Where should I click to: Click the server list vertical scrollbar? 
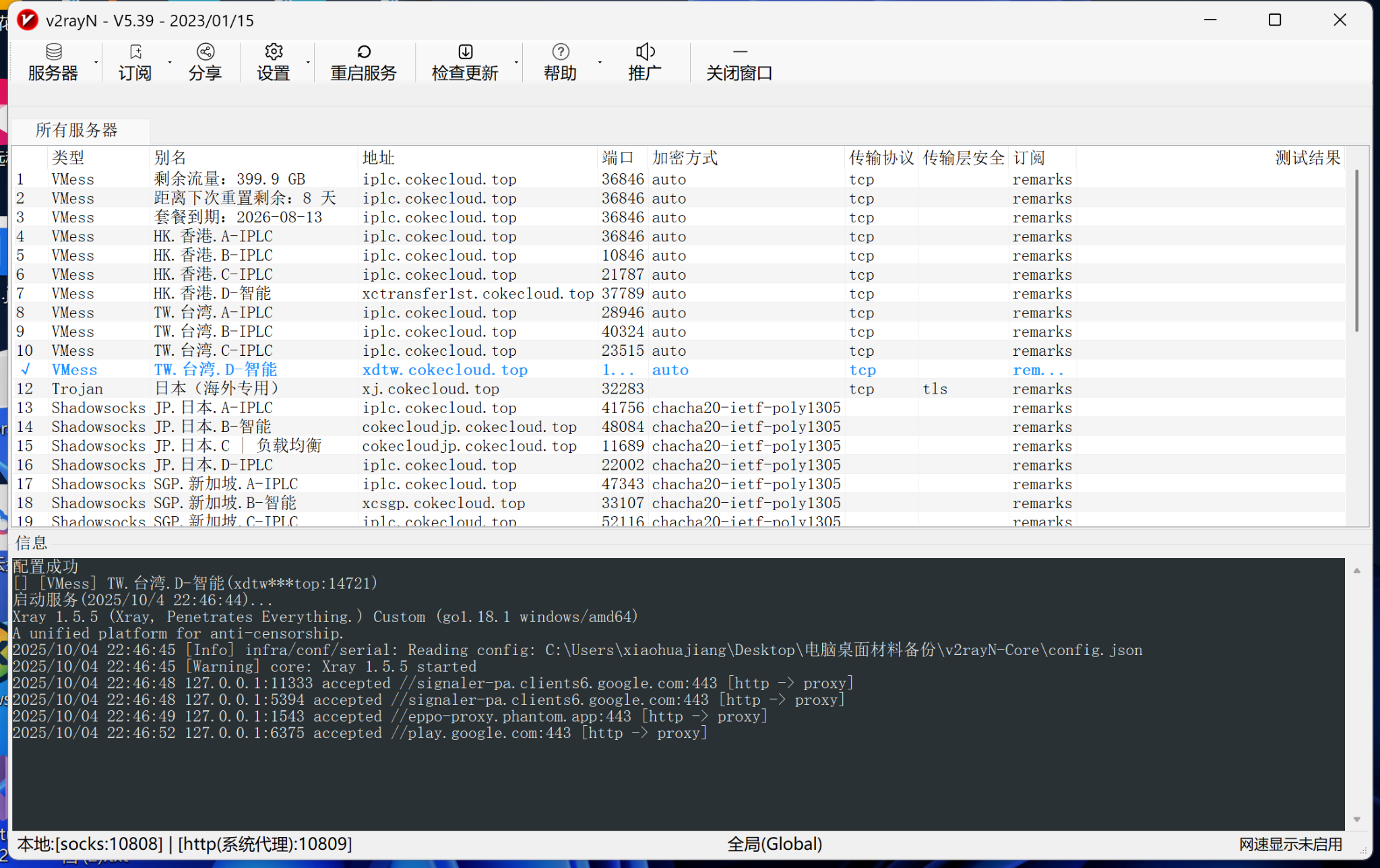click(x=1356, y=251)
